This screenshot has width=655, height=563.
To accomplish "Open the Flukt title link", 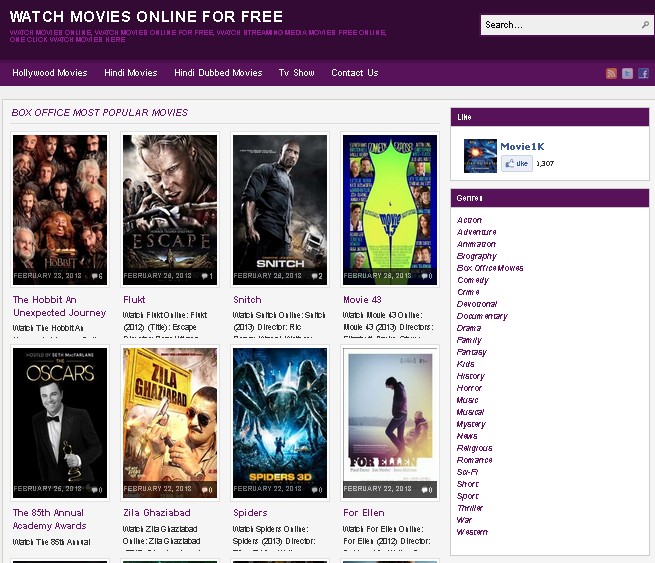I will [x=134, y=299].
